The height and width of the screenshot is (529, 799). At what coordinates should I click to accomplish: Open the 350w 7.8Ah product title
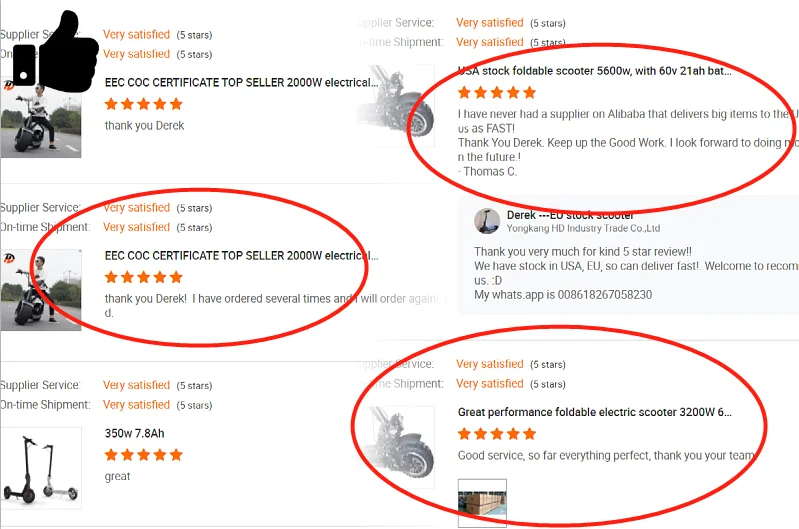135,434
